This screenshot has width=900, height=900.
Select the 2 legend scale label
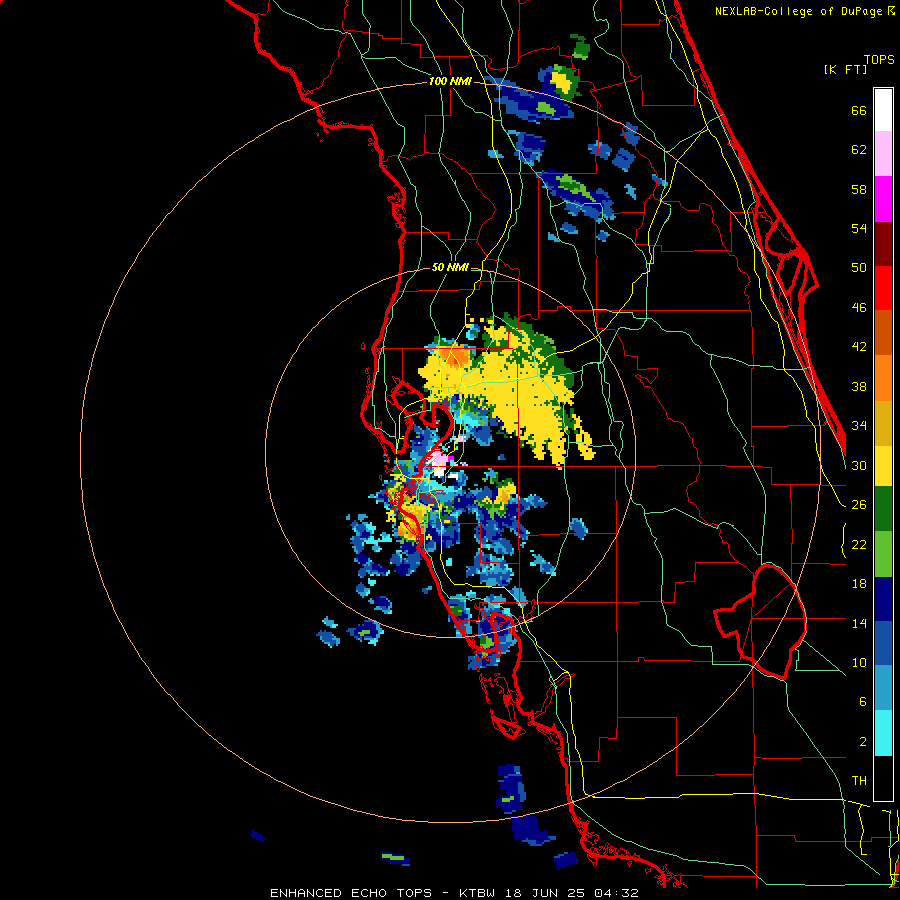coord(862,742)
